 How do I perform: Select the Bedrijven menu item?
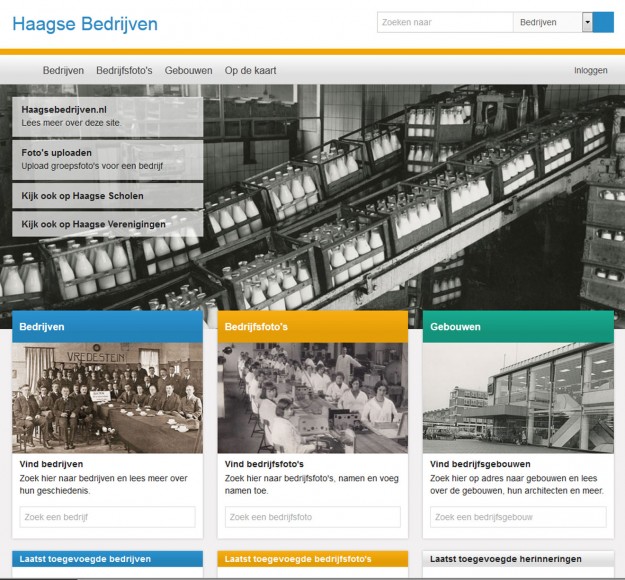(63, 71)
